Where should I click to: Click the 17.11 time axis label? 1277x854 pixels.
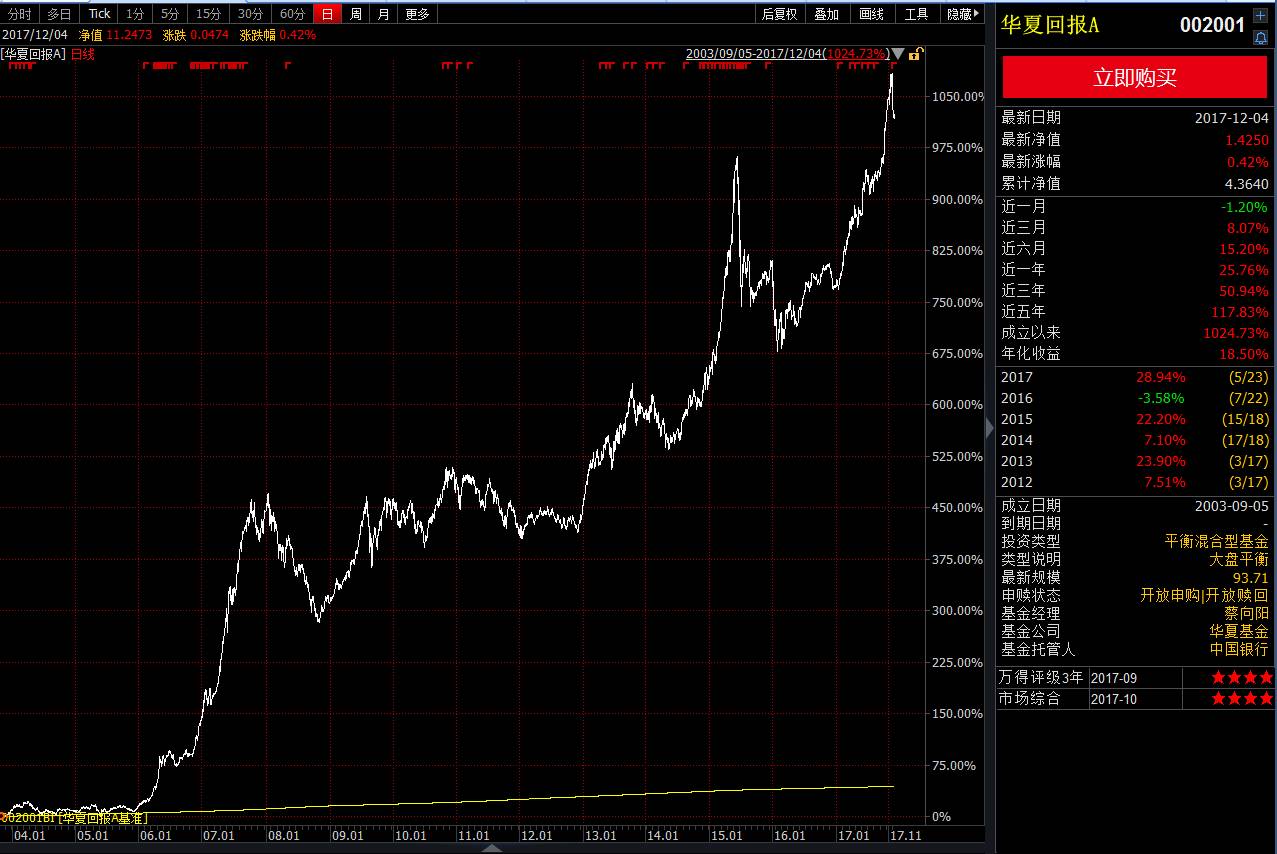click(x=904, y=835)
